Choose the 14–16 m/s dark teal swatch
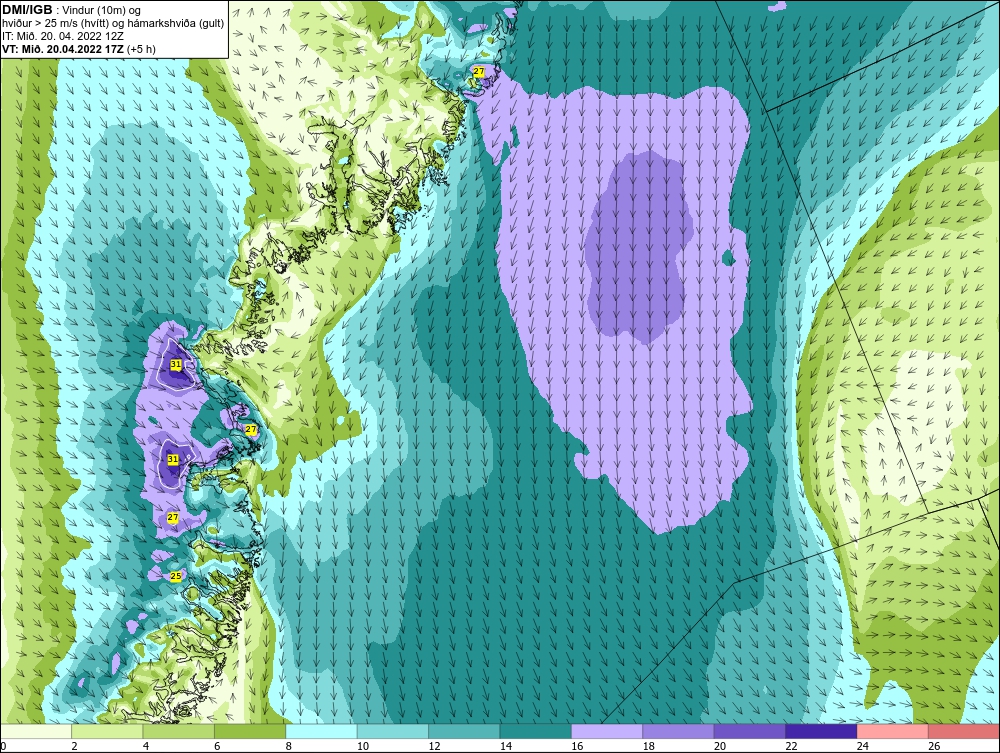 coord(536,731)
